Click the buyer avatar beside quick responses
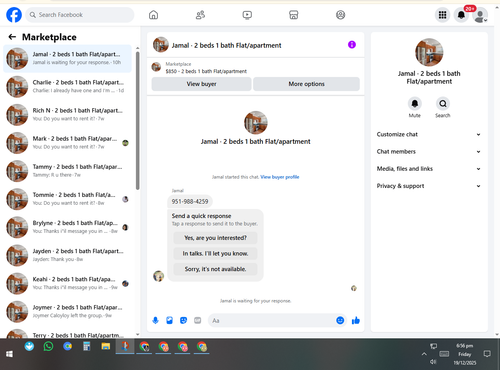The height and width of the screenshot is (370, 500). pos(158,276)
